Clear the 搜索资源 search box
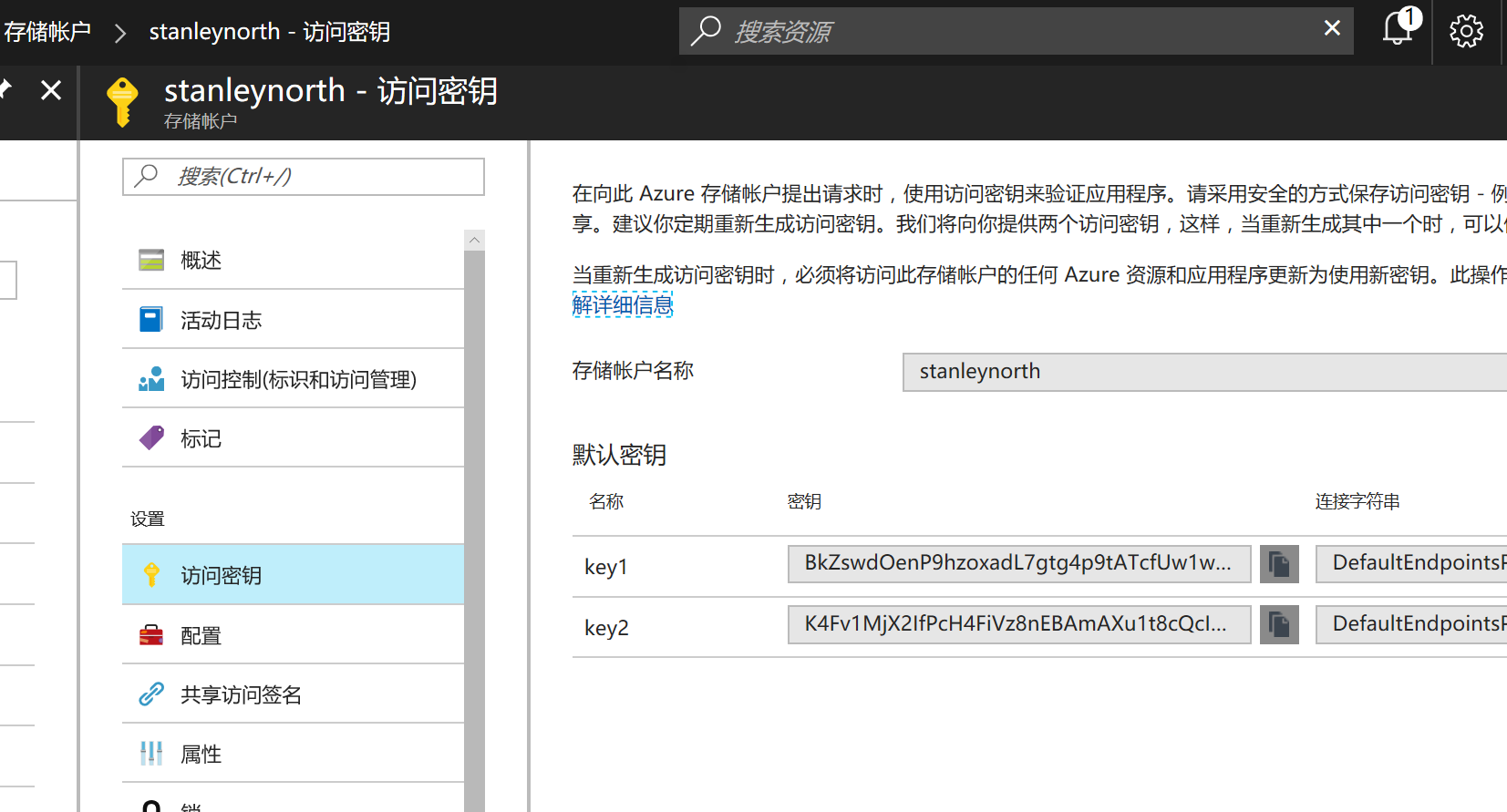 [x=1332, y=28]
